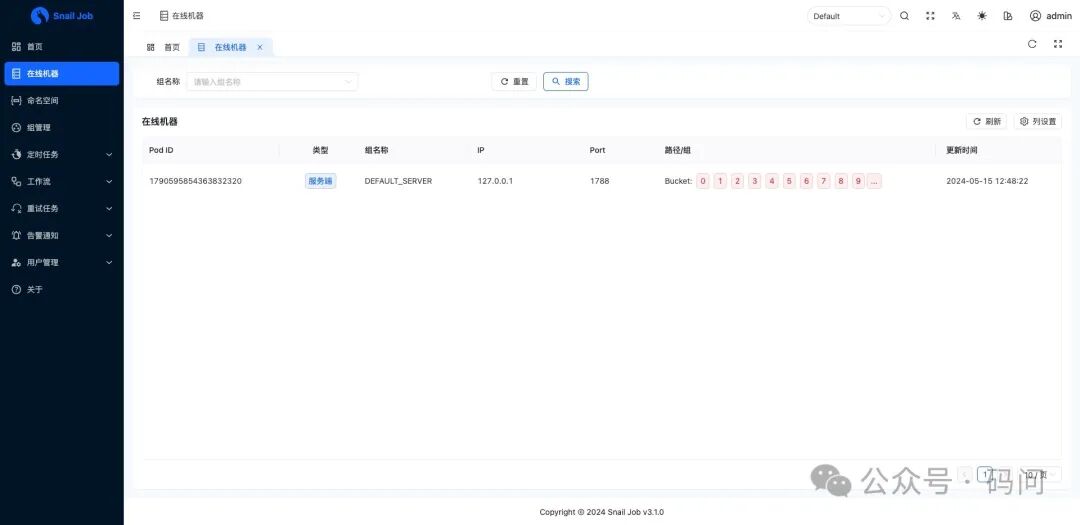The width and height of the screenshot is (1080, 525).
Task: Open the 列设置 column settings
Action: [1038, 121]
